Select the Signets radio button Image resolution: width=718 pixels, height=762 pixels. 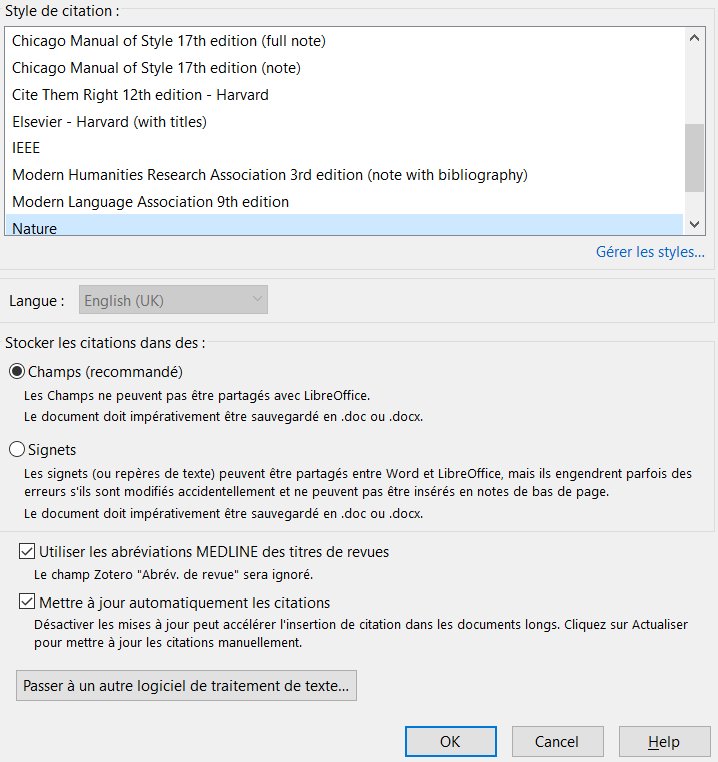point(17,450)
